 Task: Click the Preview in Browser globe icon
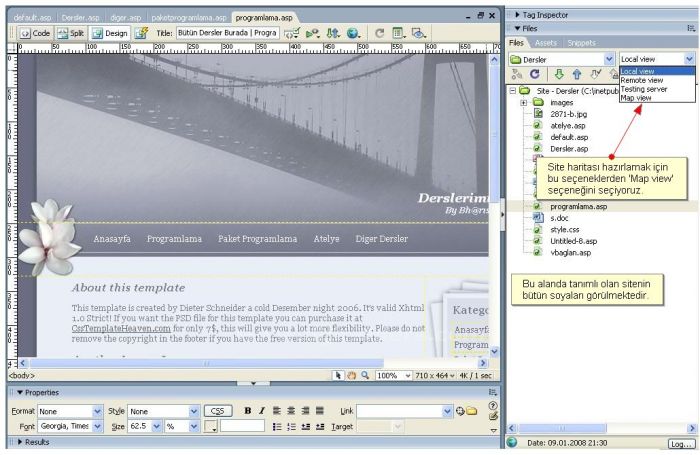click(x=353, y=33)
